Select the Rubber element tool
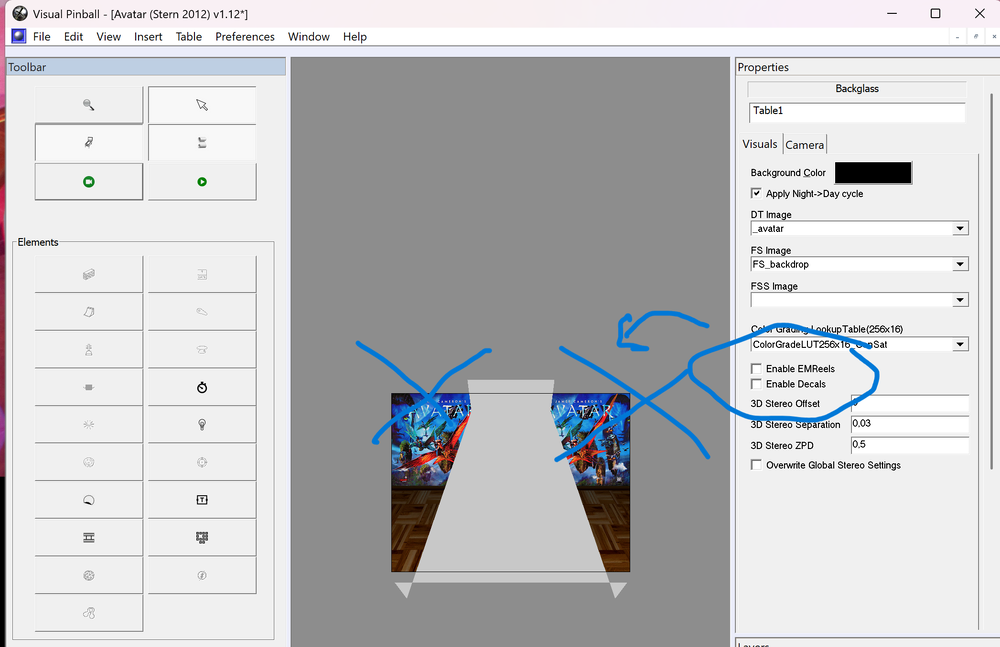The width and height of the screenshot is (1000, 647). tap(89, 613)
